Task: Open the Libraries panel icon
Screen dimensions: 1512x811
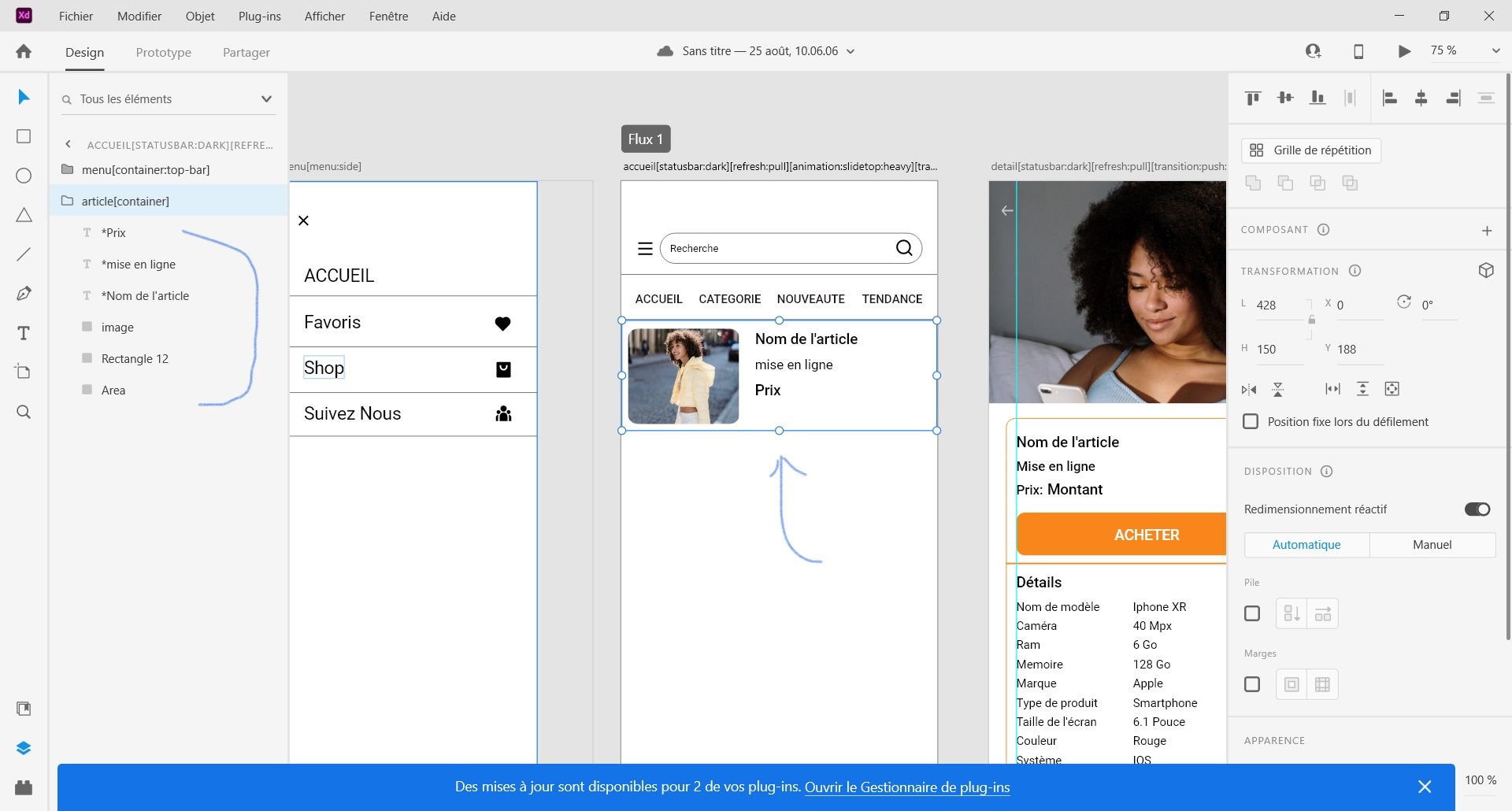Action: 24,709
